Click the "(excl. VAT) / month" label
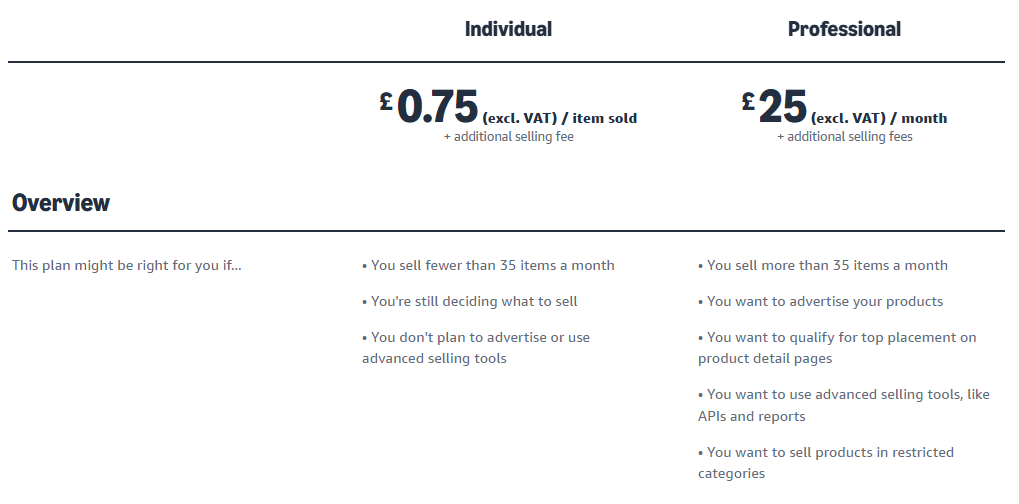The image size is (1019, 504). 879,118
